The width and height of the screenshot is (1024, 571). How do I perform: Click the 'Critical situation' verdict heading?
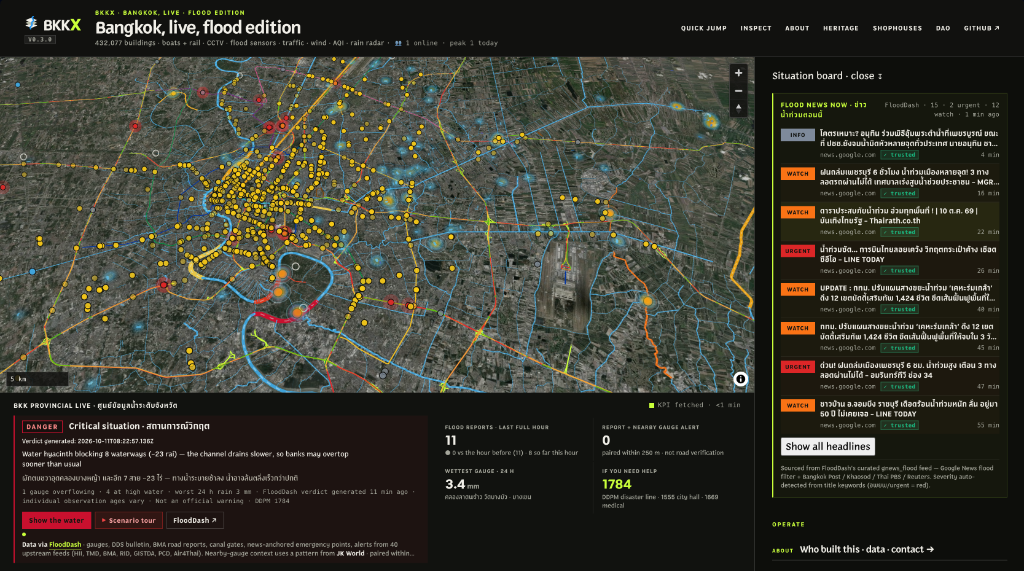coord(139,426)
